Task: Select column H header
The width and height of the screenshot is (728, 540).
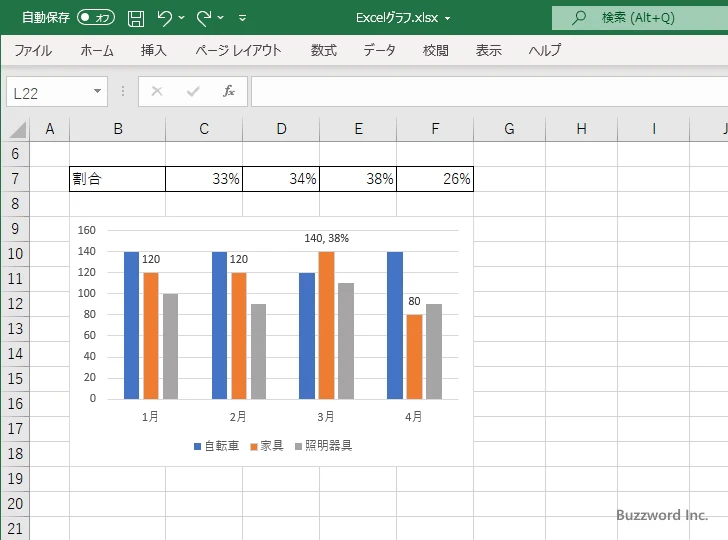Action: (x=582, y=129)
